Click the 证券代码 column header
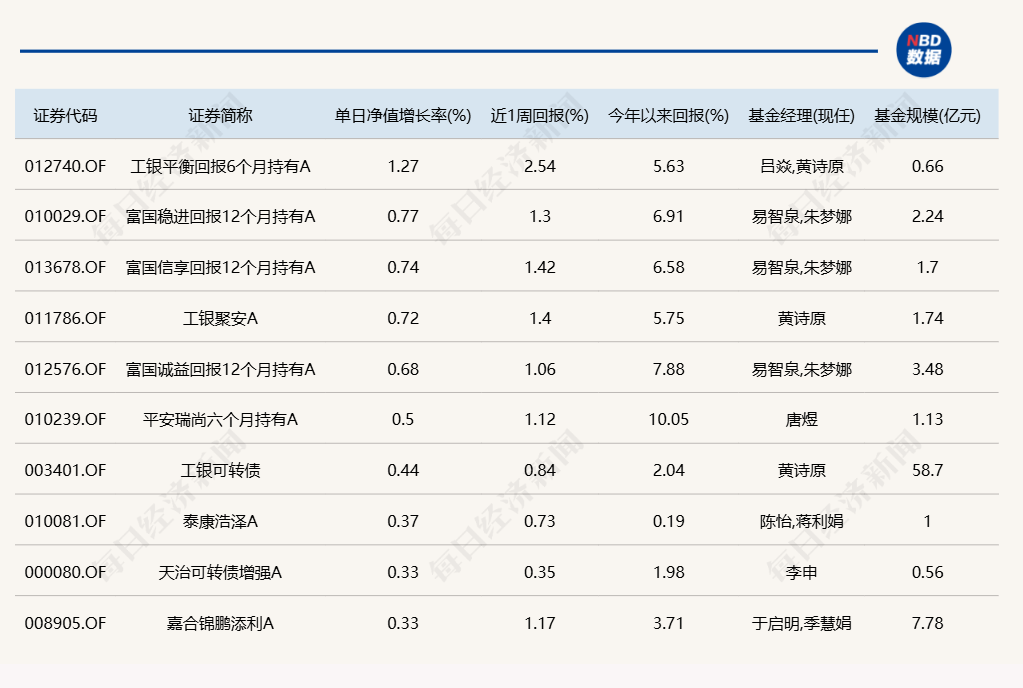Screen dimensions: 1023x688 coord(65,116)
